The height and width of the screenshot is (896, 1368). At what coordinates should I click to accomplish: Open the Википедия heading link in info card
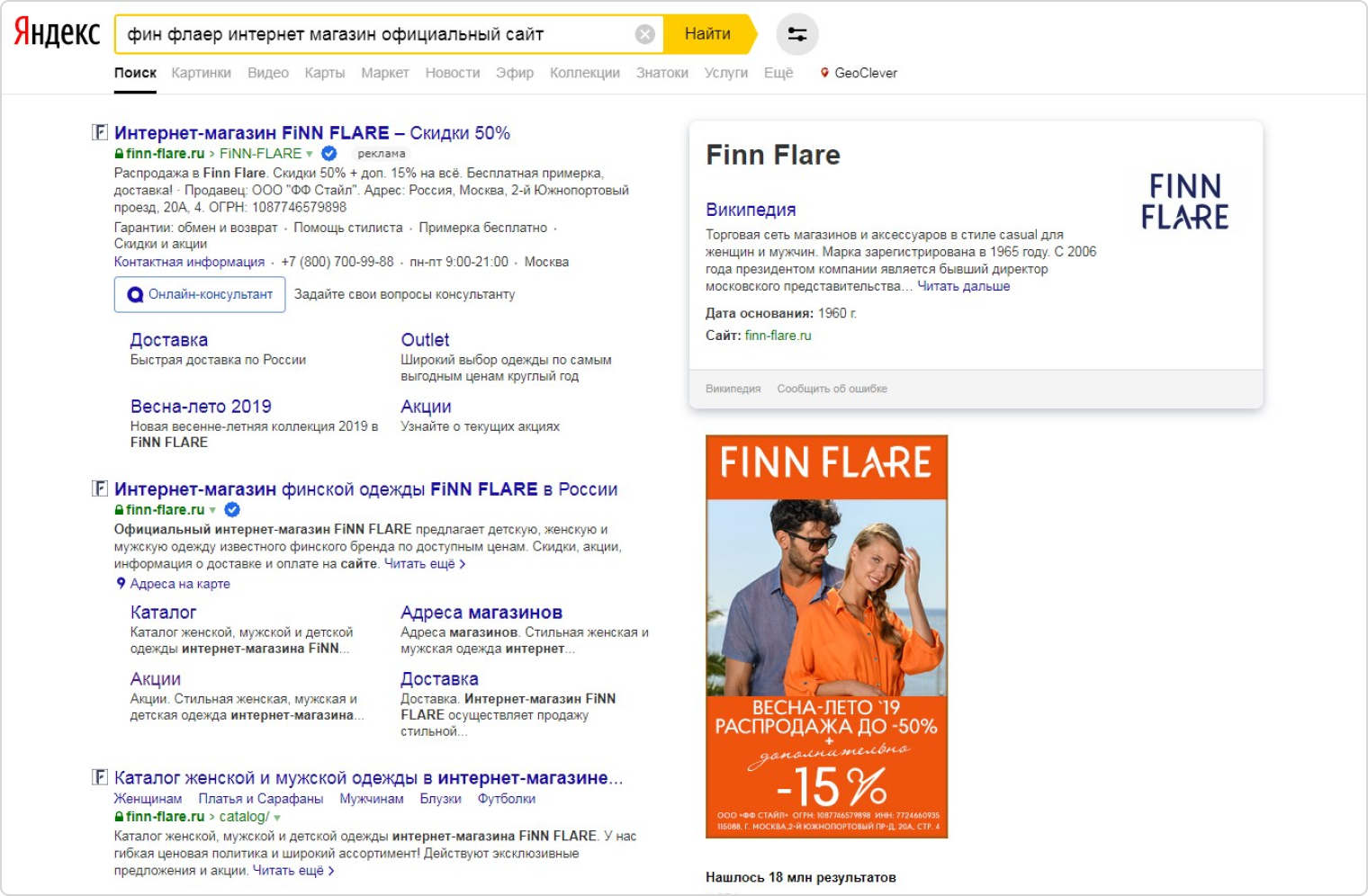(751, 210)
